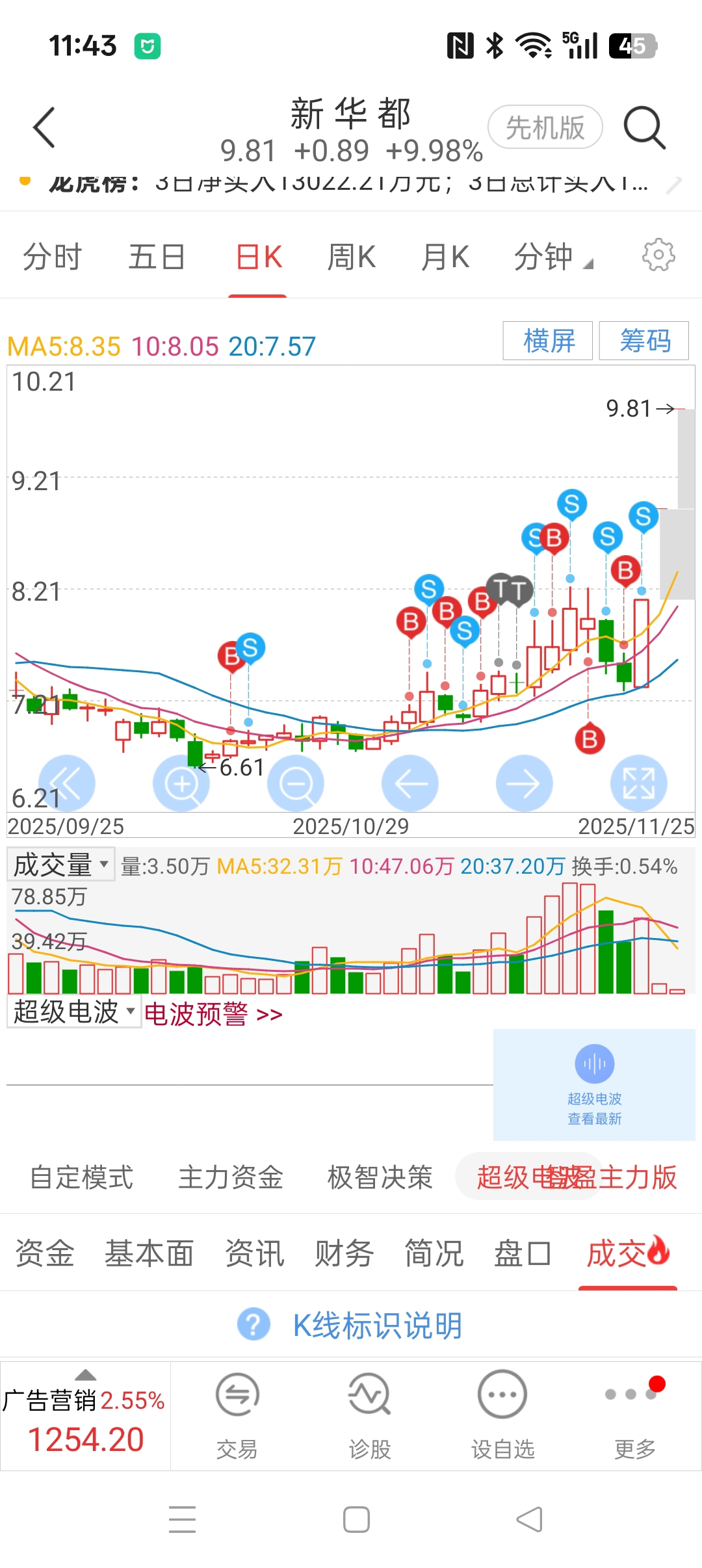The image size is (702, 1568).
Task: Select the 日K tab
Action: point(259,257)
